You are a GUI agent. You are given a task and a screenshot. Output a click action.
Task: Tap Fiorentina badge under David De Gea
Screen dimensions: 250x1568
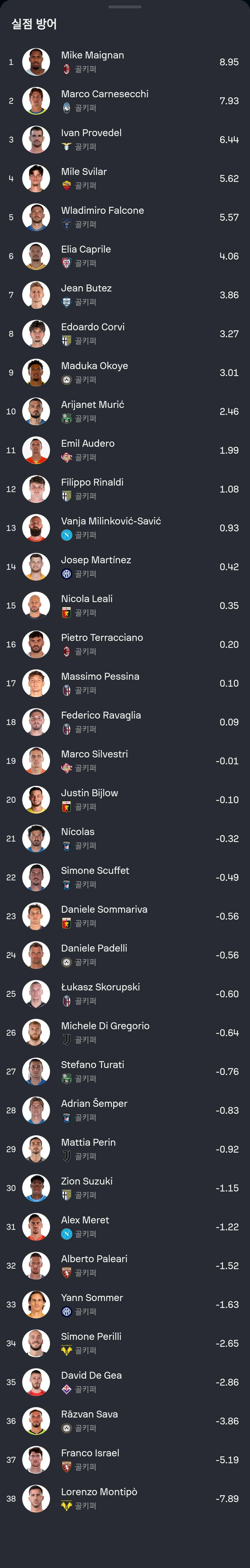coord(66,1389)
